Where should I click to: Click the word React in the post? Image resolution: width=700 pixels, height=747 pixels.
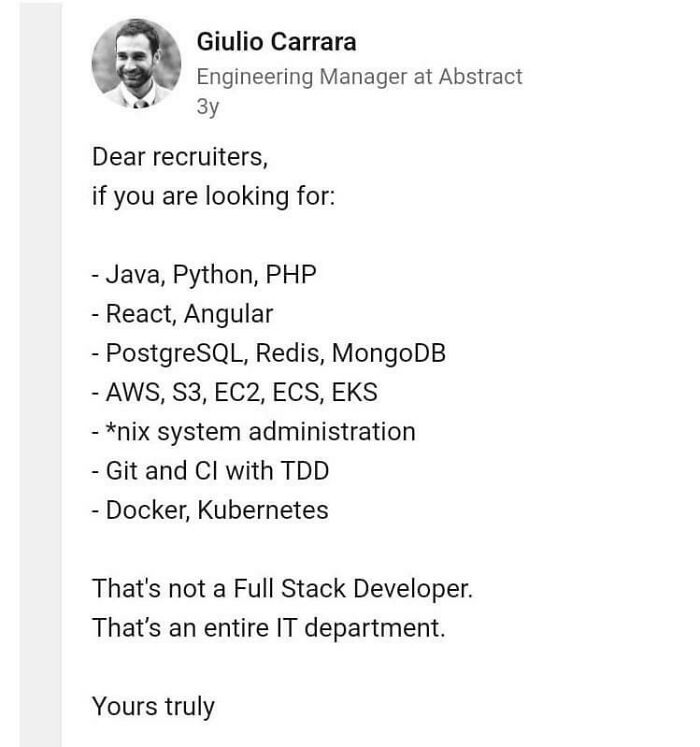[137, 314]
